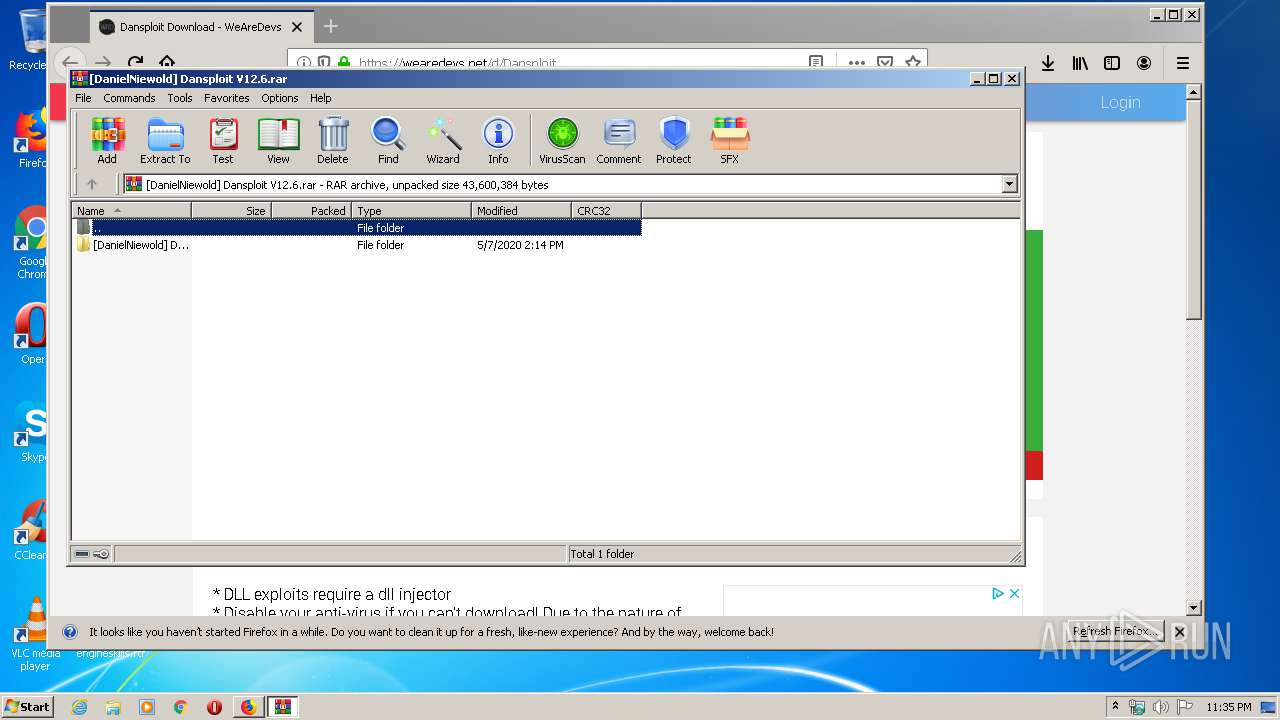Open the Favorites menu
This screenshot has width=1280, height=720.
227,98
